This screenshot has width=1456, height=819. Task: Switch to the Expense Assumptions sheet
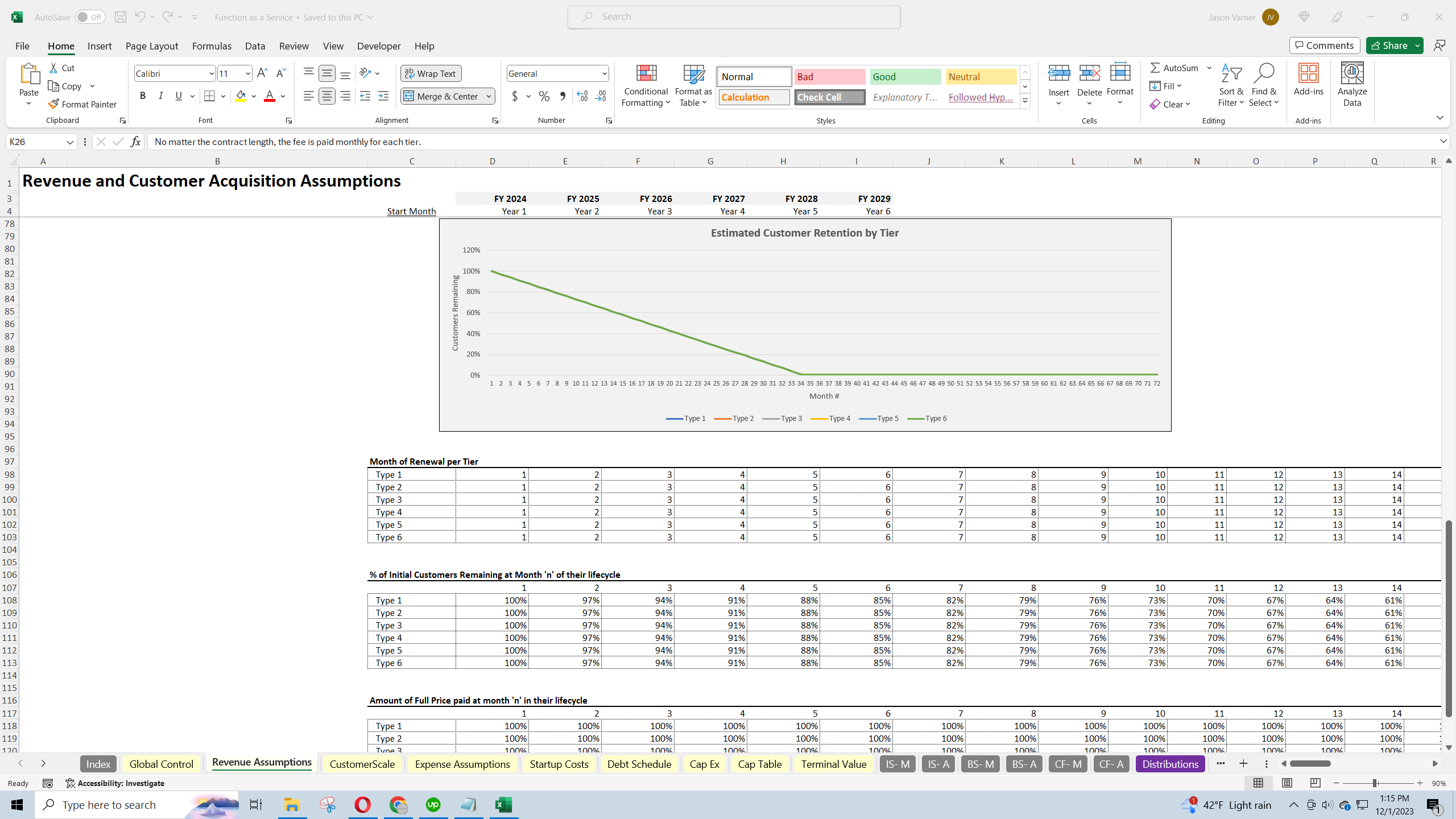pyautogui.click(x=462, y=764)
